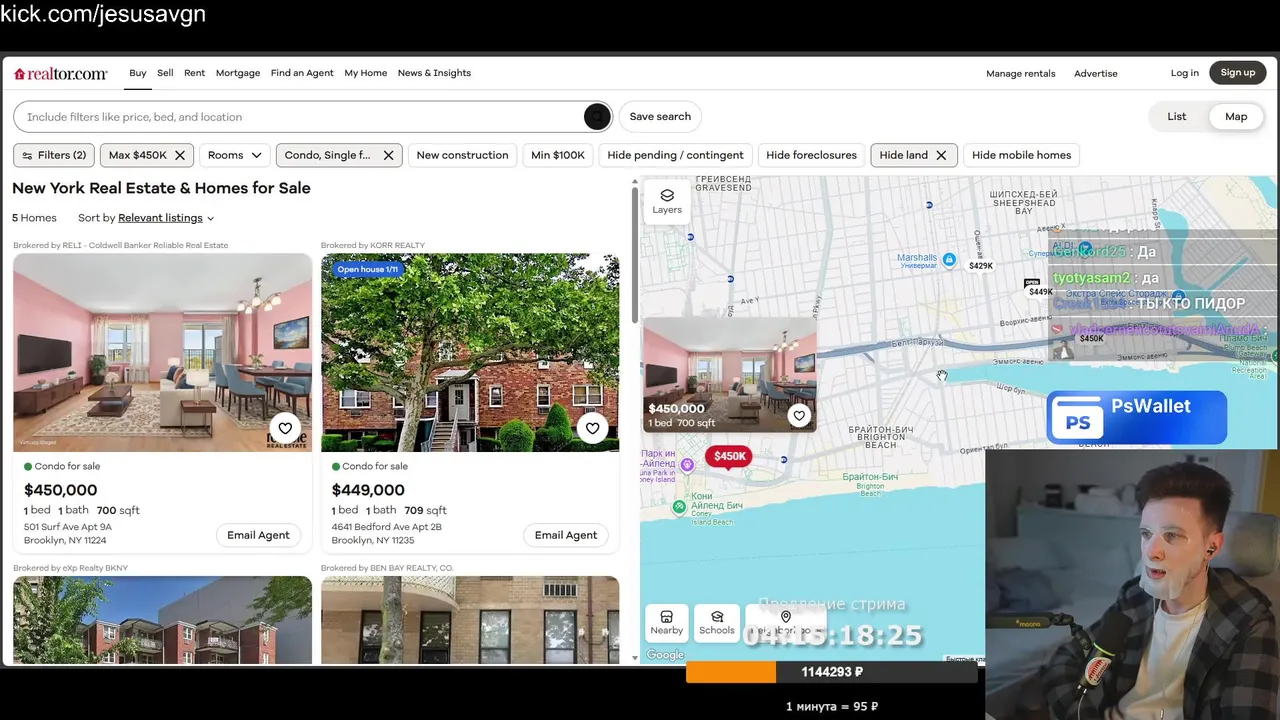
Task: Click the Google logo on map
Action: (x=665, y=655)
